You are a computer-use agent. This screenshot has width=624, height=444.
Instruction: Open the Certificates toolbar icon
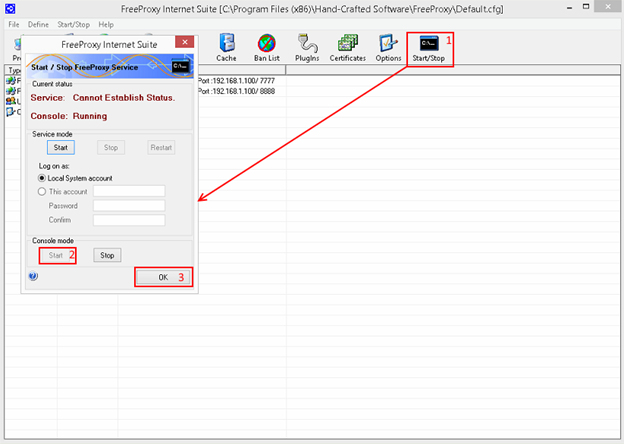point(347,47)
